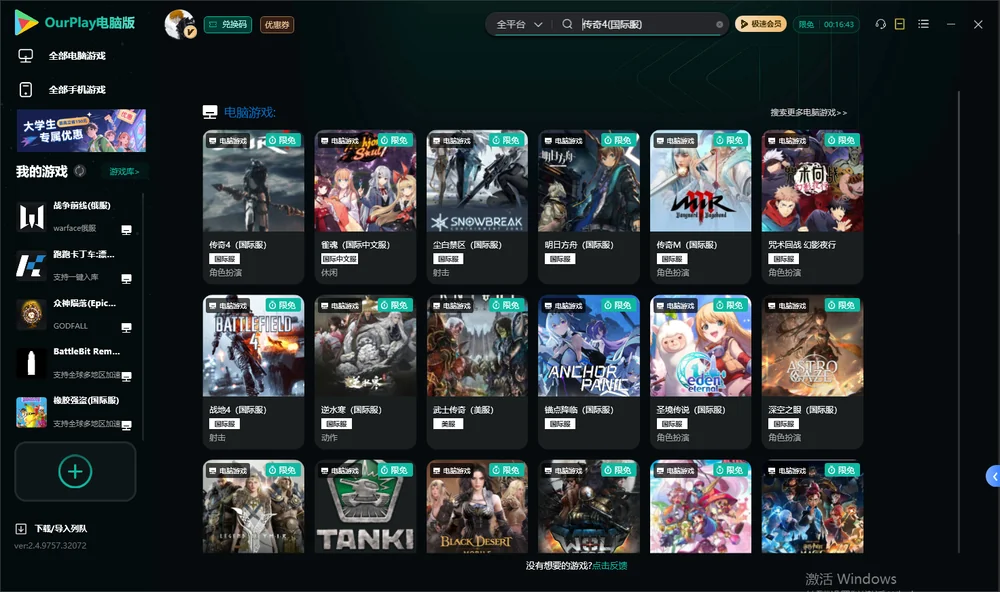Open 下载/导入列队
The height and width of the screenshot is (592, 1000).
pyautogui.click(x=51, y=528)
